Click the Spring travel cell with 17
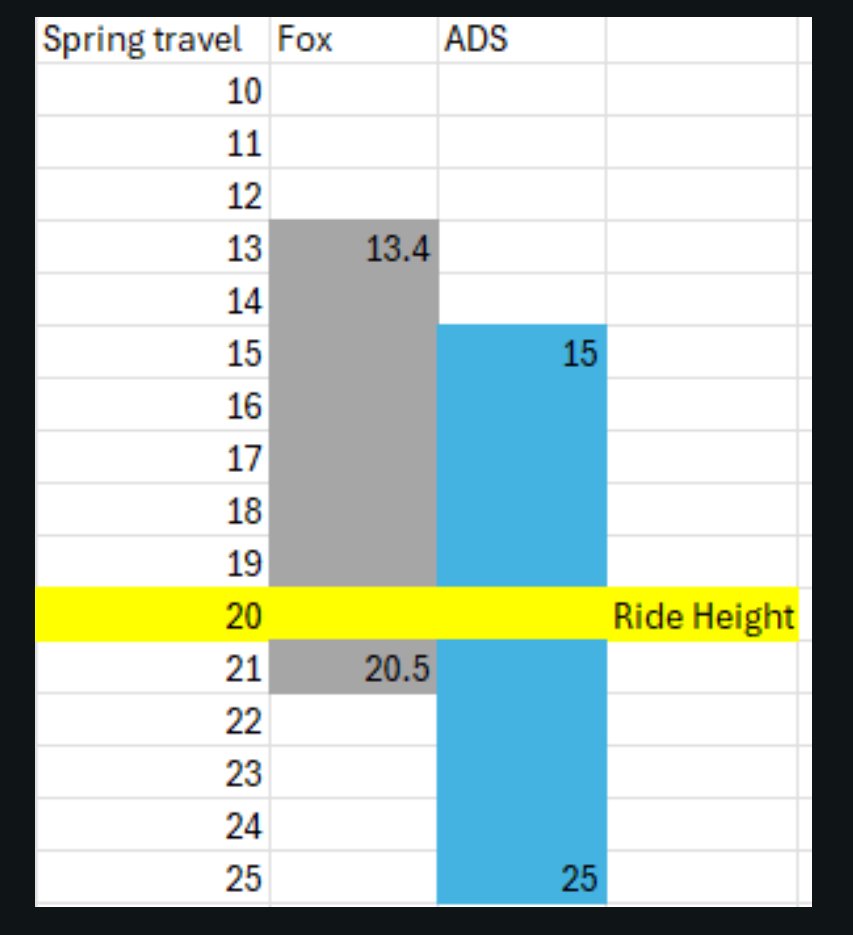The width and height of the screenshot is (853, 935). pos(153,457)
